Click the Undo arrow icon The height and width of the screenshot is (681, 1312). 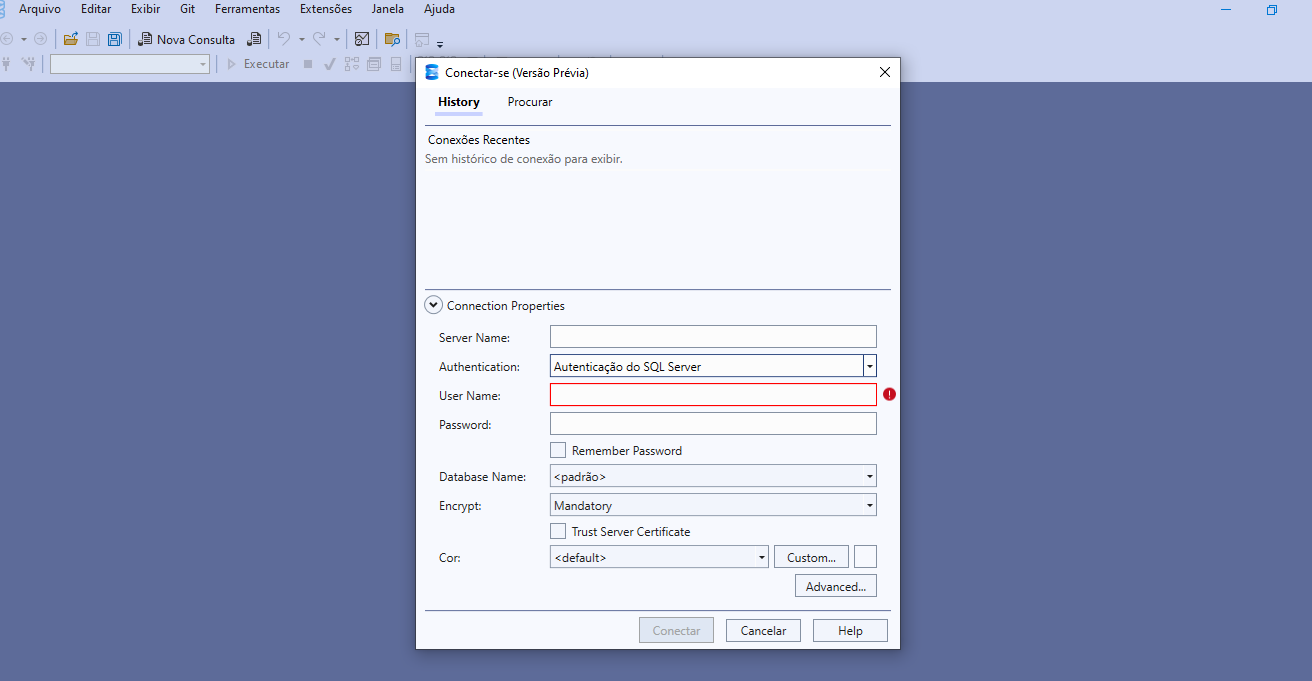[284, 39]
